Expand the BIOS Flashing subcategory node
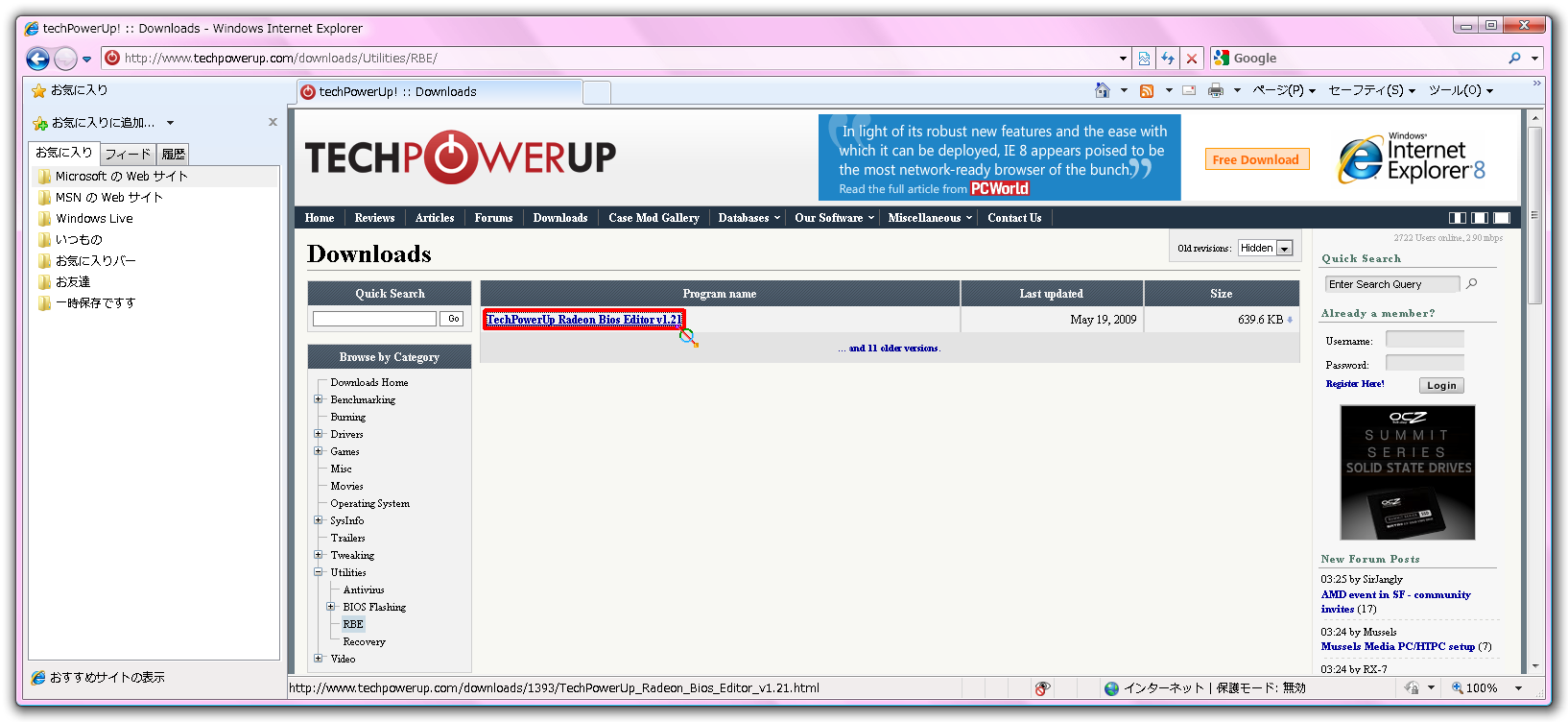1568x722 pixels. coord(330,607)
